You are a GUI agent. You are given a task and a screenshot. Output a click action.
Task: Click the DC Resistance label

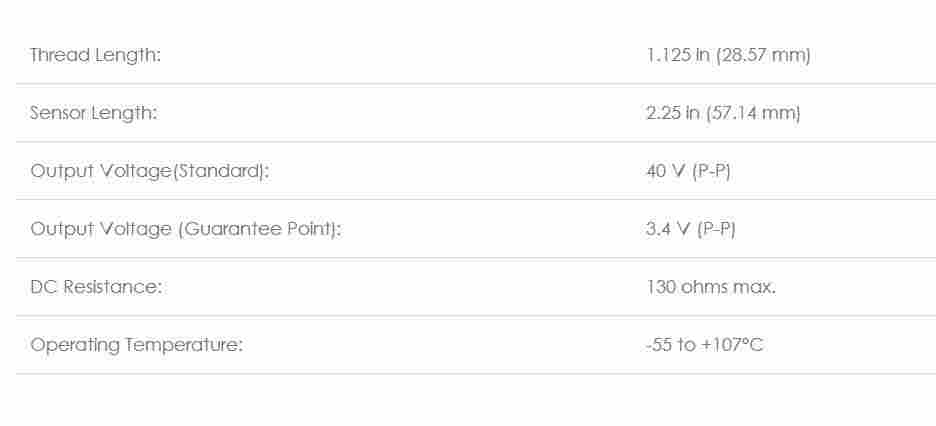click(x=96, y=287)
